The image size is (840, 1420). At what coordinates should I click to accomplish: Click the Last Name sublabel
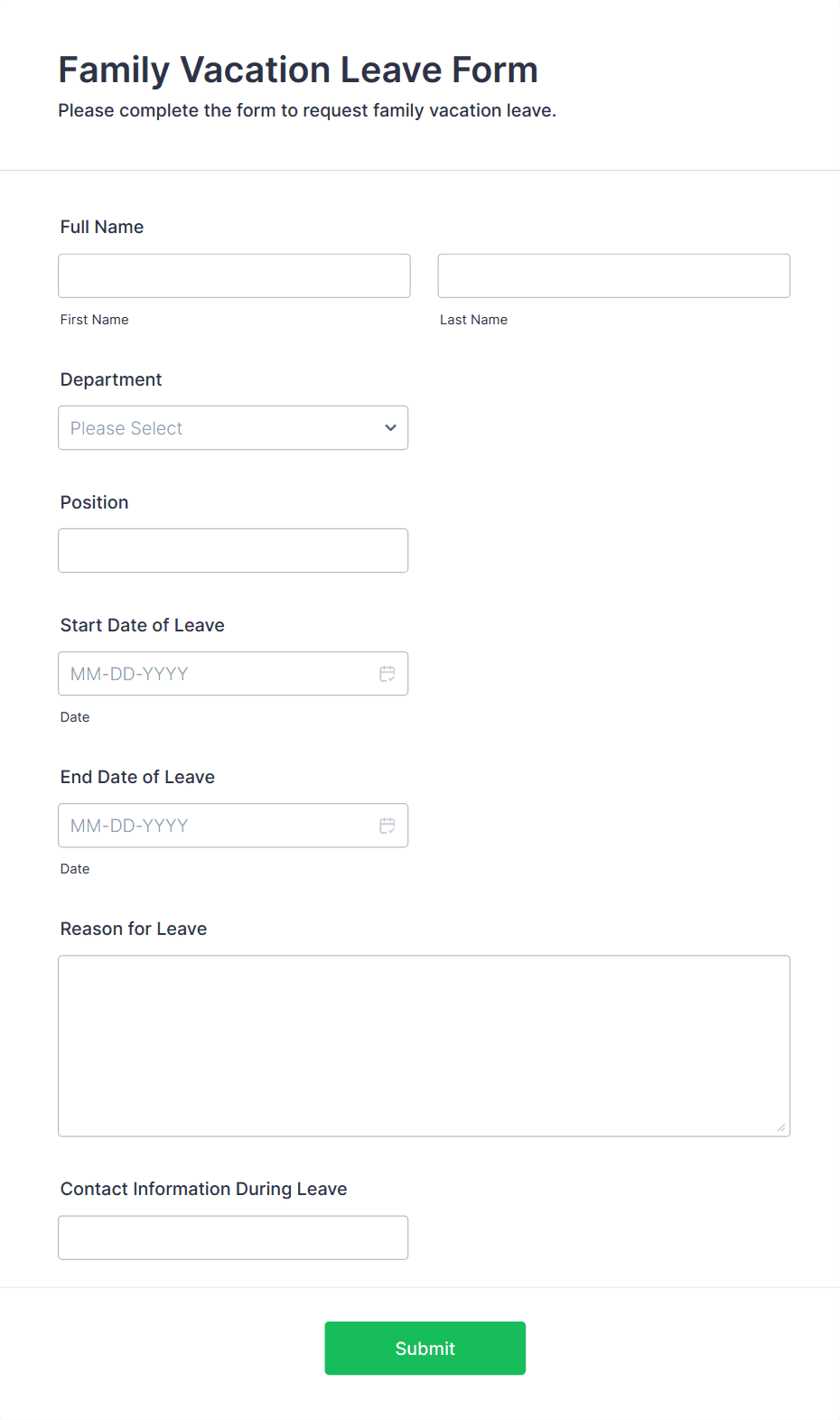point(474,320)
